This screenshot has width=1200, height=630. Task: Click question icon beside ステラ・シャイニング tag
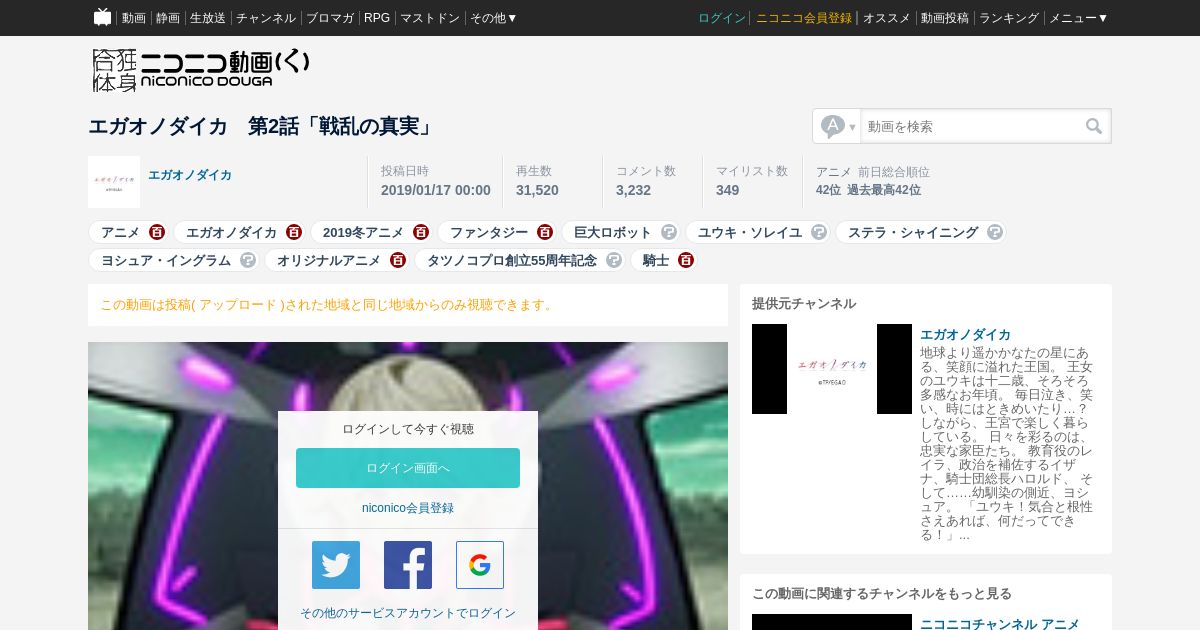994,232
